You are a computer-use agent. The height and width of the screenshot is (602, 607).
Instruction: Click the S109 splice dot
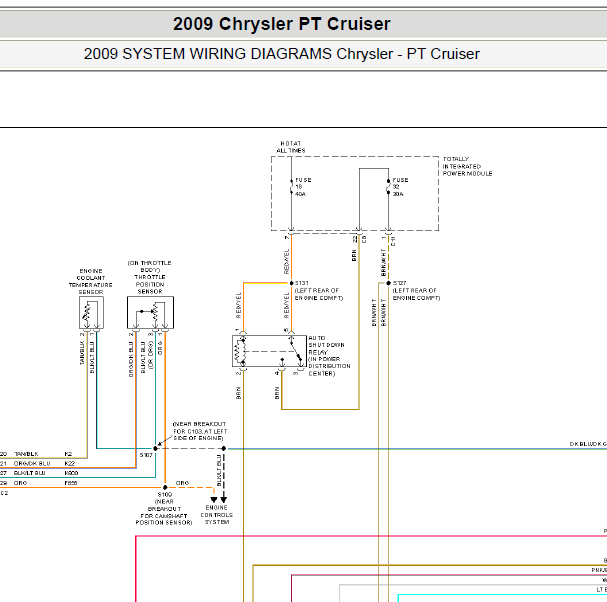point(165,487)
